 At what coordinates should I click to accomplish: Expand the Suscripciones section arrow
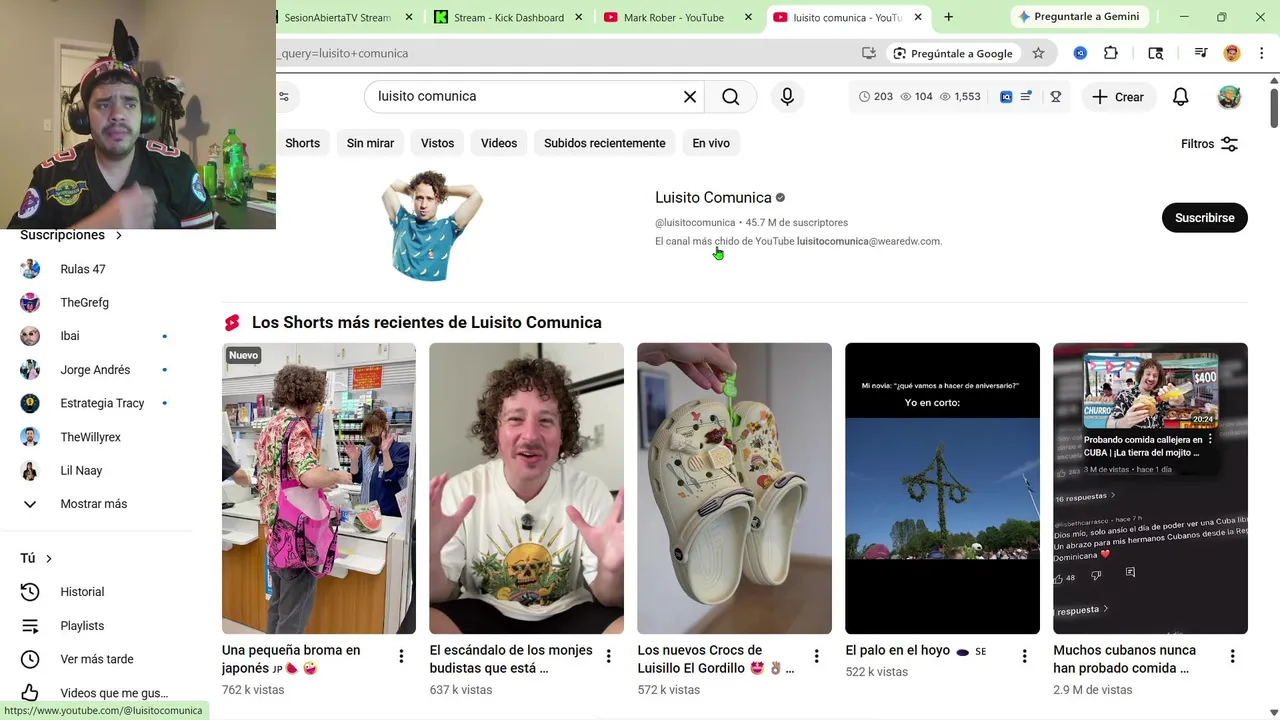[x=118, y=235]
